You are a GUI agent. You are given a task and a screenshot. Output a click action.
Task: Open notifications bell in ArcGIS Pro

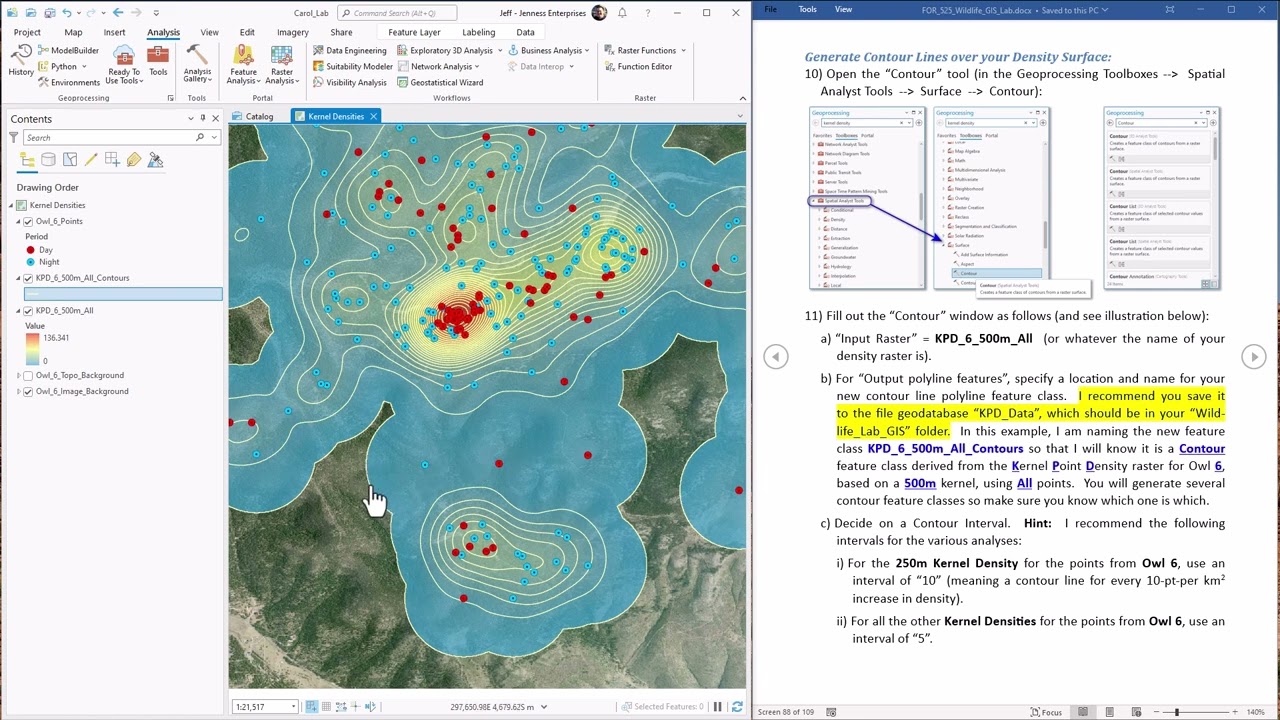point(622,13)
